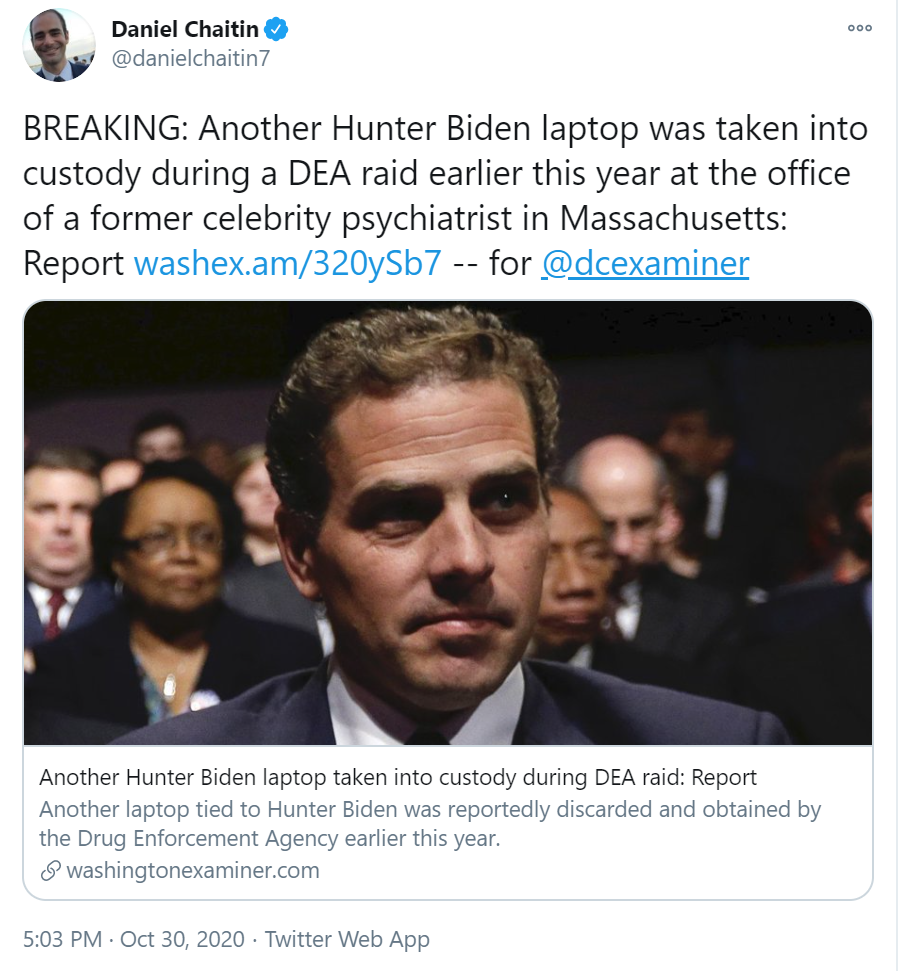
Task: Open the Twitter Web App source link
Action: click(x=348, y=940)
